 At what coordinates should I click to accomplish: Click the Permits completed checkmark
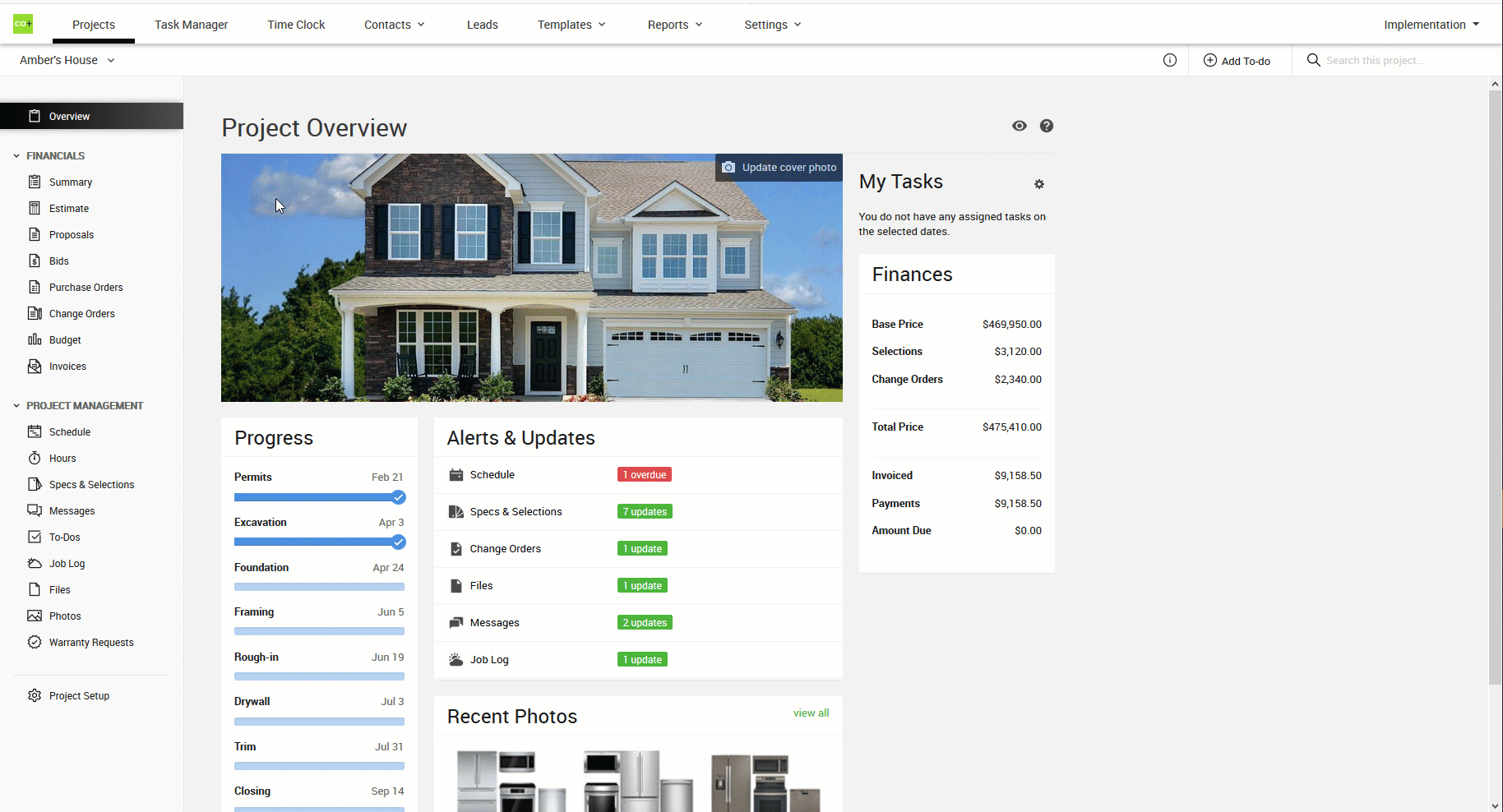pos(399,497)
